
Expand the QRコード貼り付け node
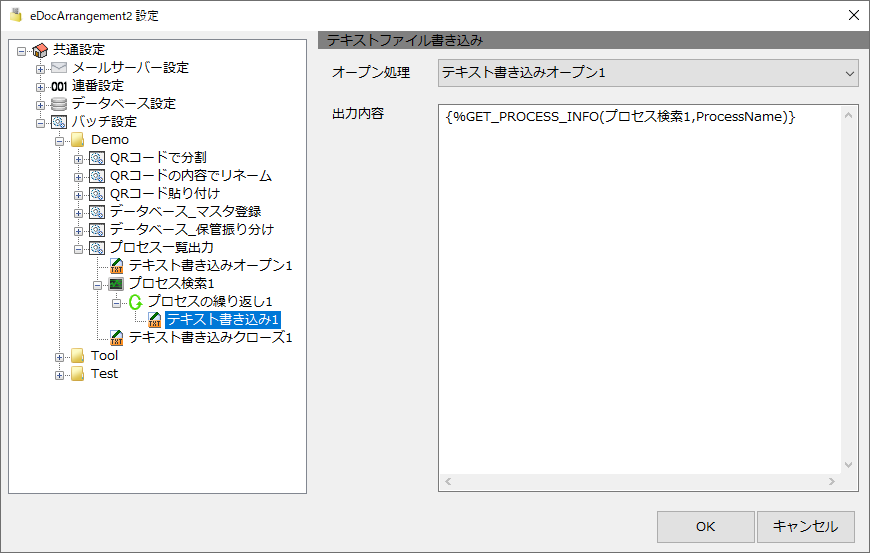tap(78, 195)
